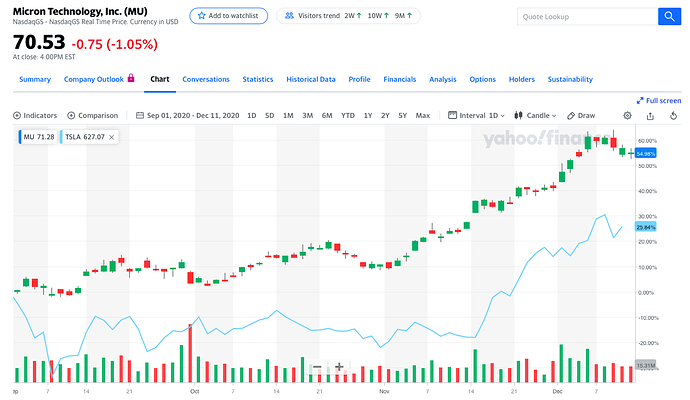Viewport: 690px width, 400px height.
Task: Open chart settings gear icon
Action: (627, 115)
